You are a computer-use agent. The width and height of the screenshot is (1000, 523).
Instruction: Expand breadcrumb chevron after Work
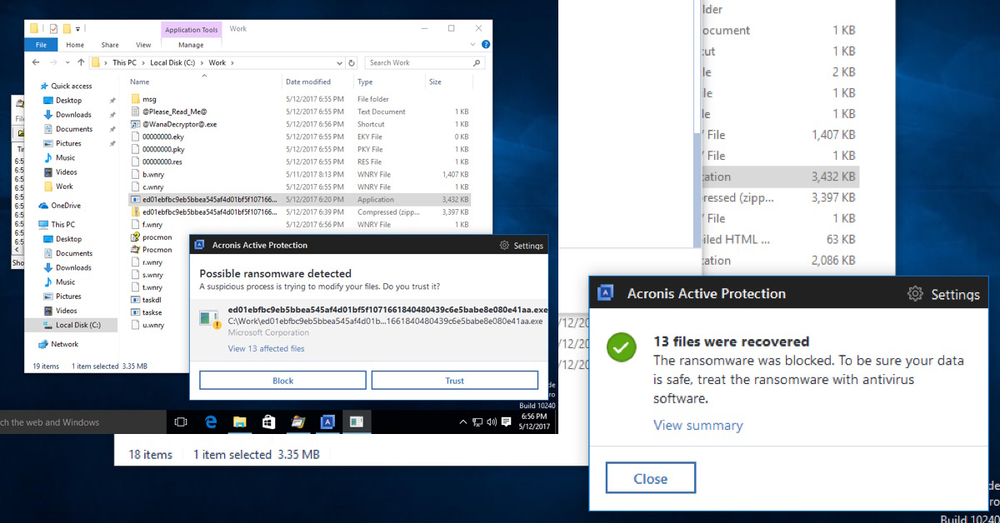tap(232, 63)
